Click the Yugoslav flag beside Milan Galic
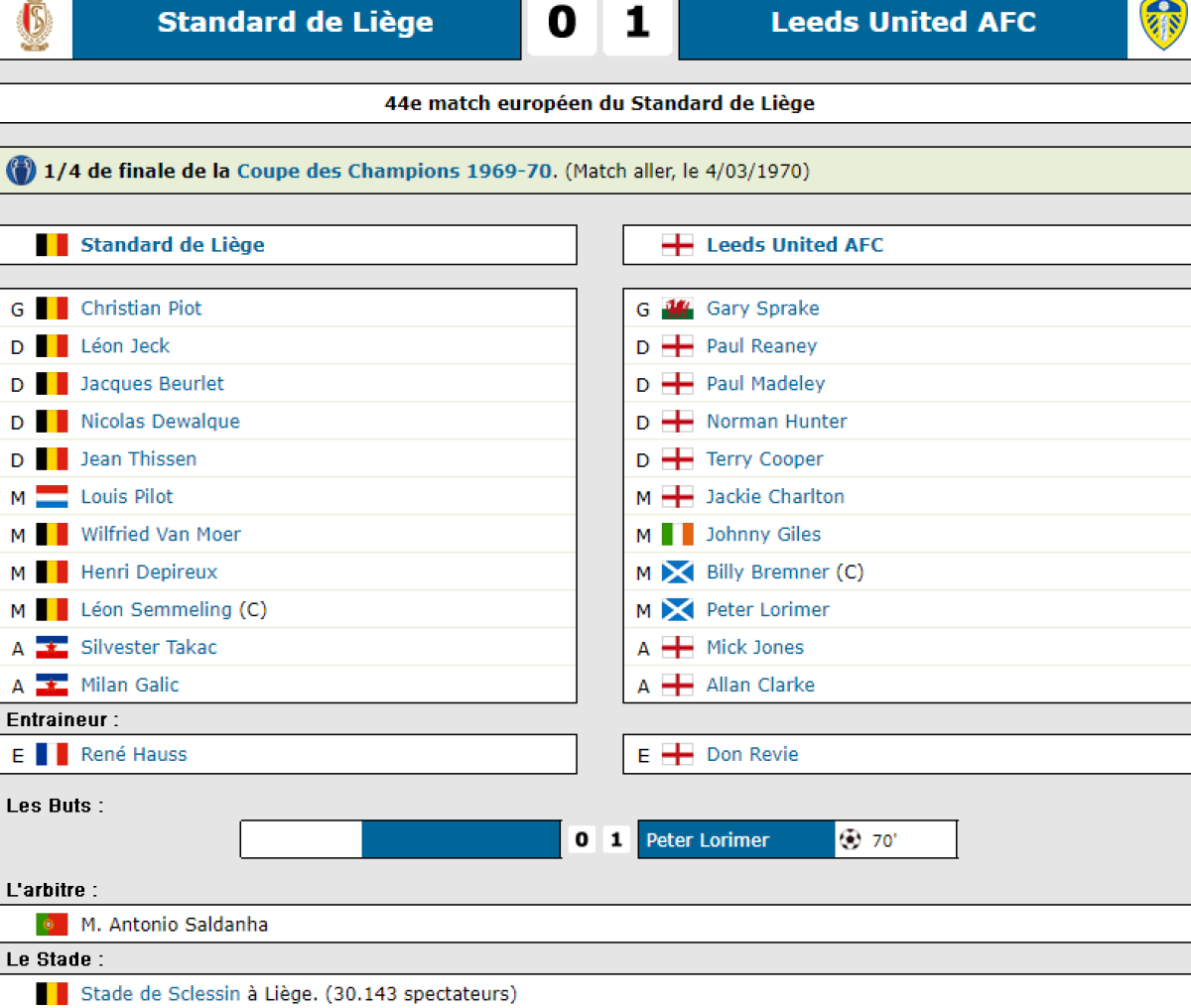 coord(52,686)
